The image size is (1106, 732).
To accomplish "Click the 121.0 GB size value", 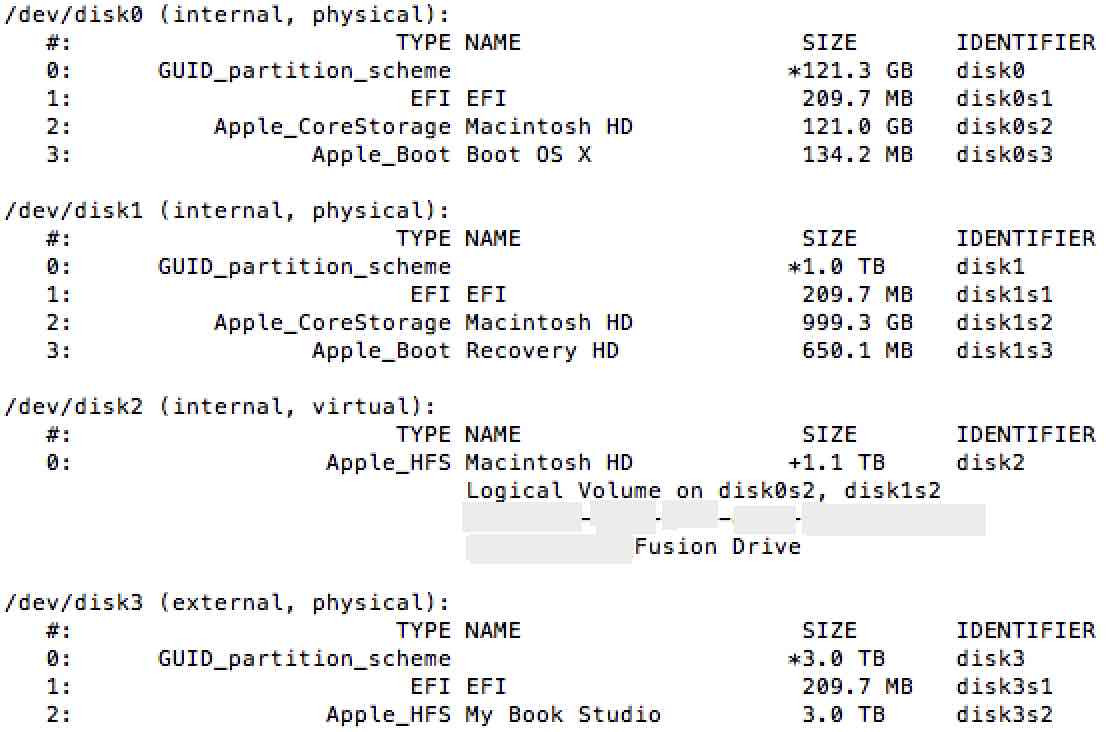I will click(x=857, y=127).
